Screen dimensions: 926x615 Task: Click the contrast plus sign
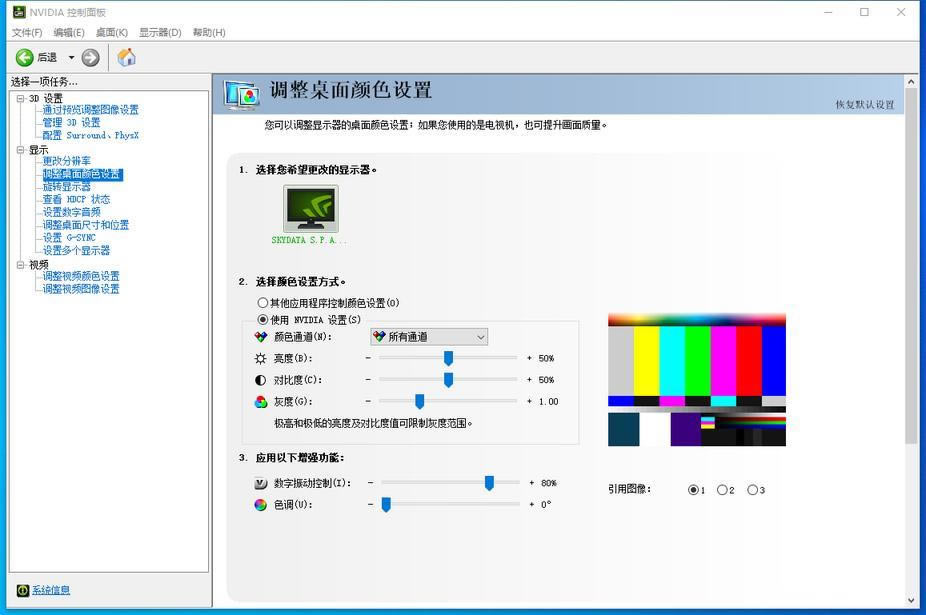[529, 380]
